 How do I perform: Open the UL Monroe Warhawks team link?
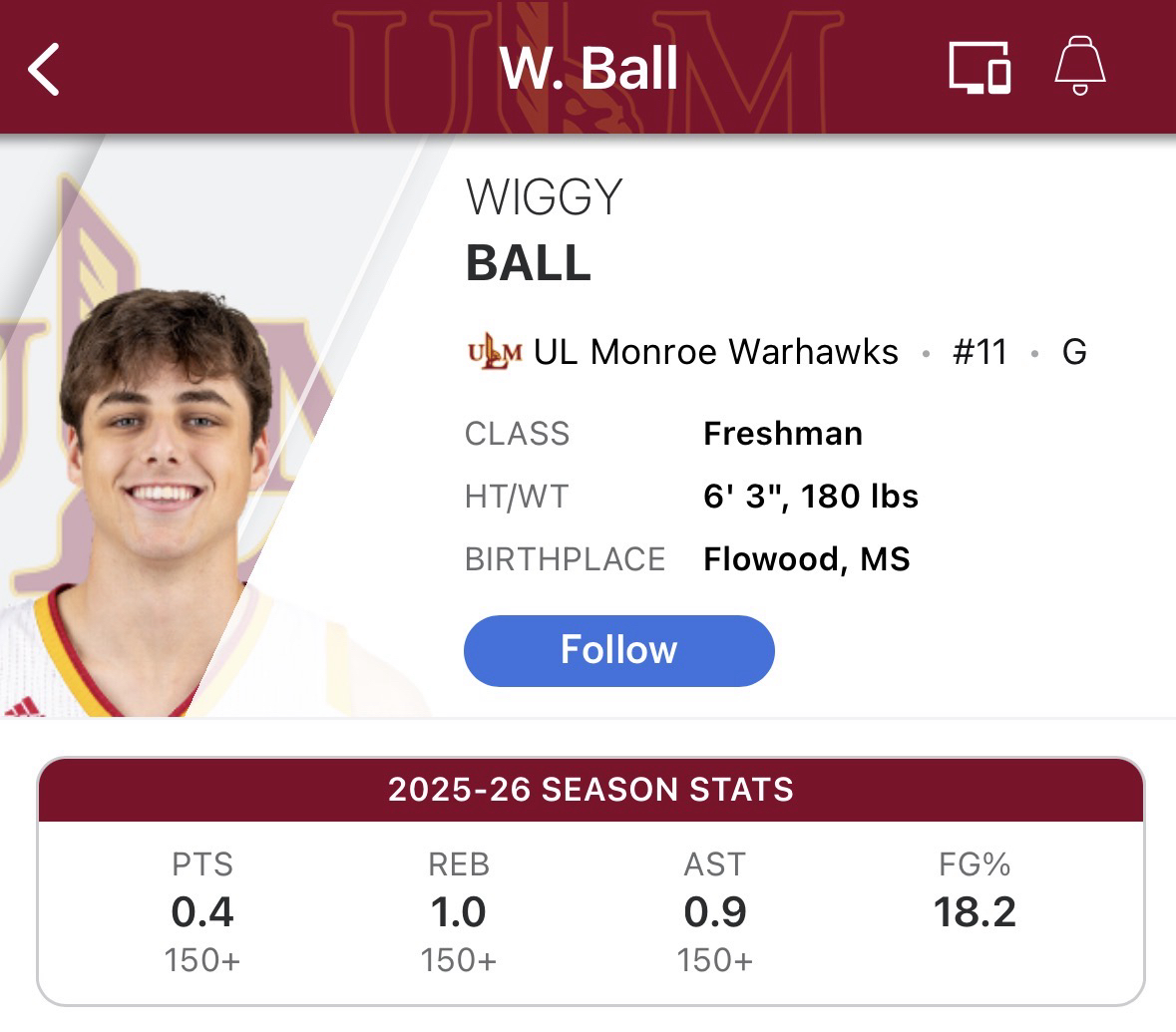click(715, 352)
